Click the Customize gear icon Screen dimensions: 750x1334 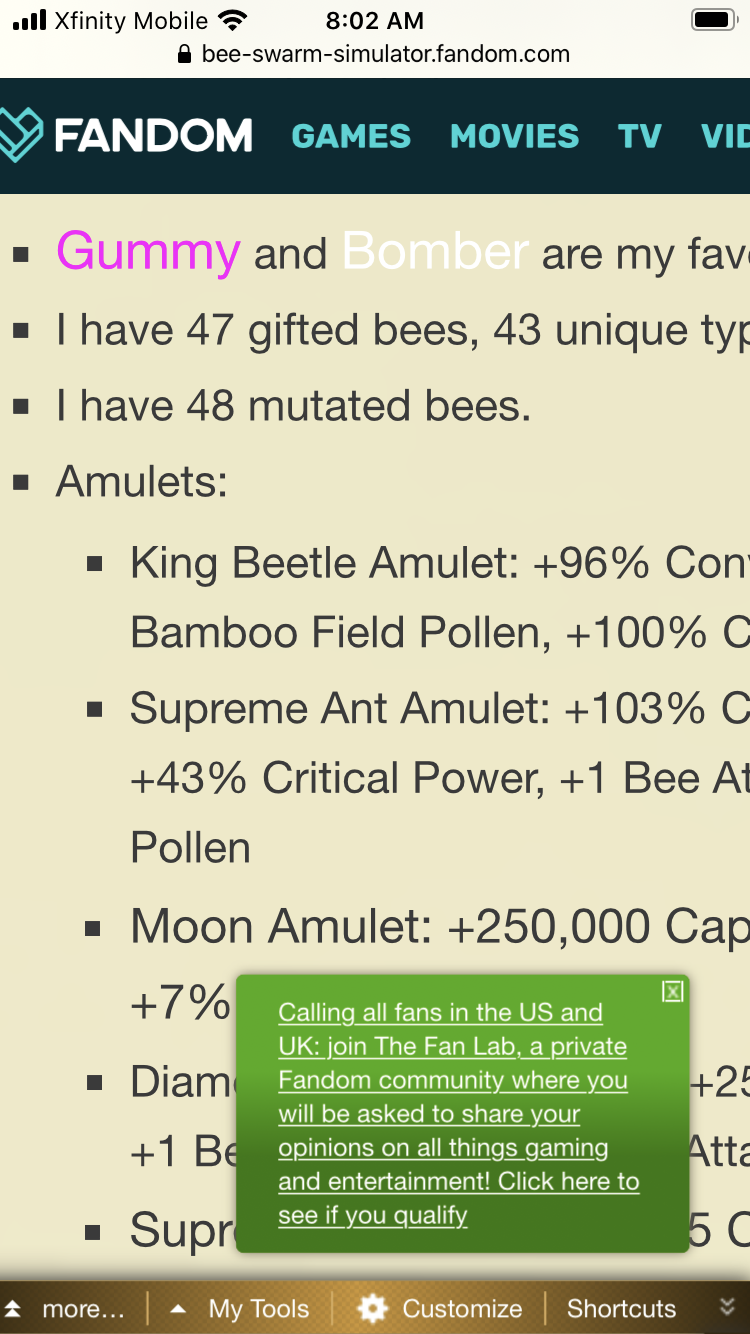coord(372,1308)
